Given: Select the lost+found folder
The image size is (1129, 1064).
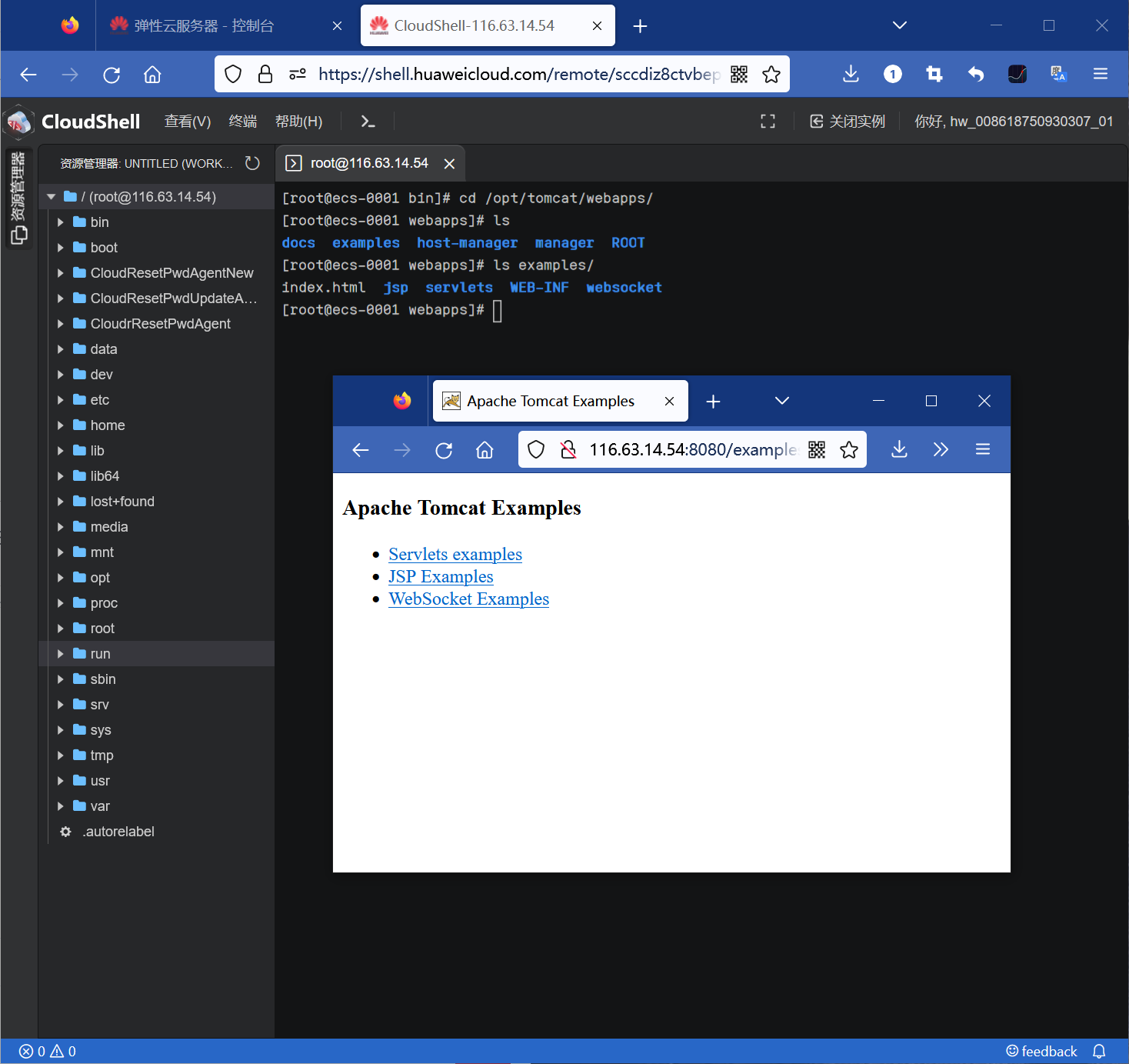Looking at the screenshot, I should [122, 502].
